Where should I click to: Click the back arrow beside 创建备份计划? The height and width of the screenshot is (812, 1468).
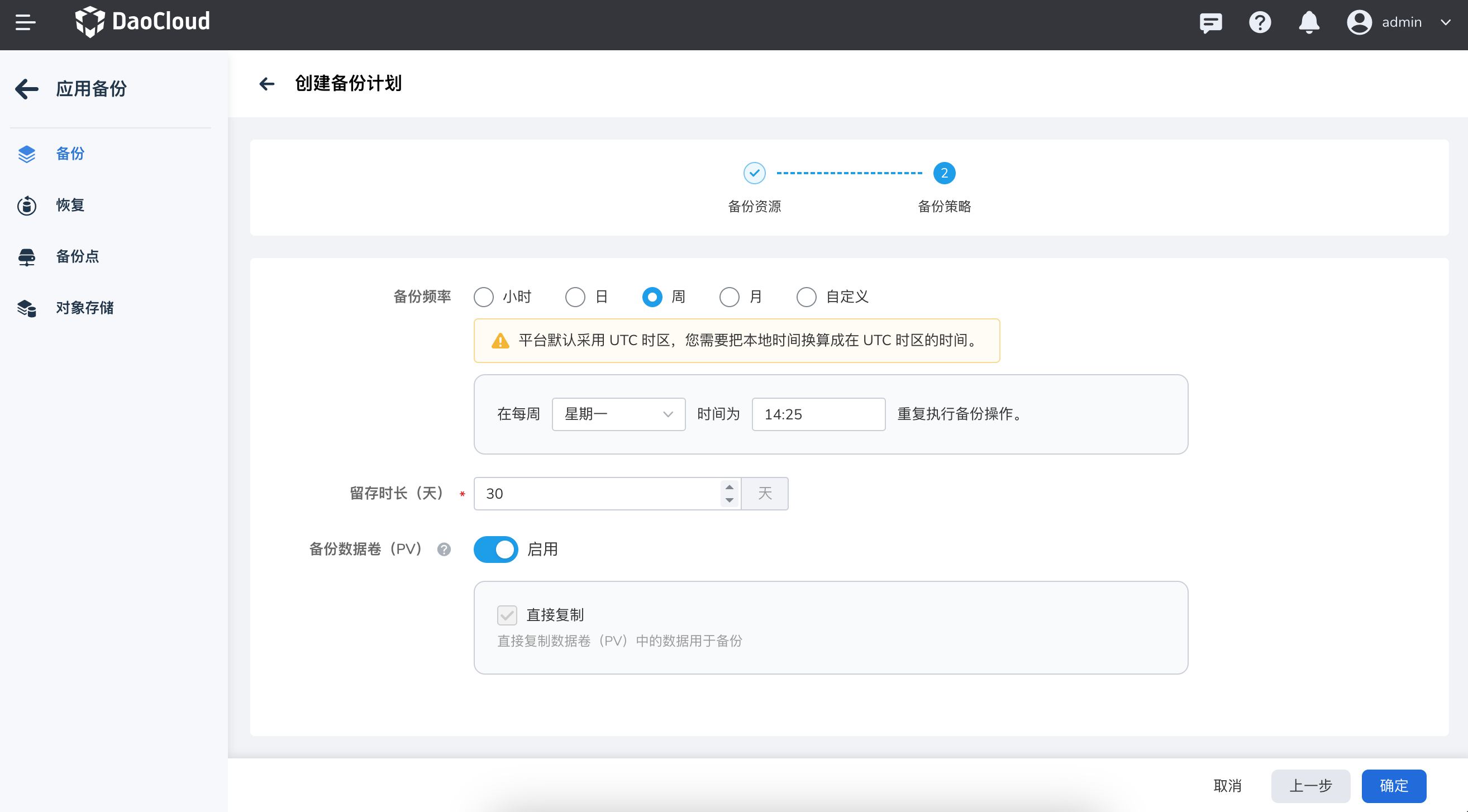click(x=266, y=84)
